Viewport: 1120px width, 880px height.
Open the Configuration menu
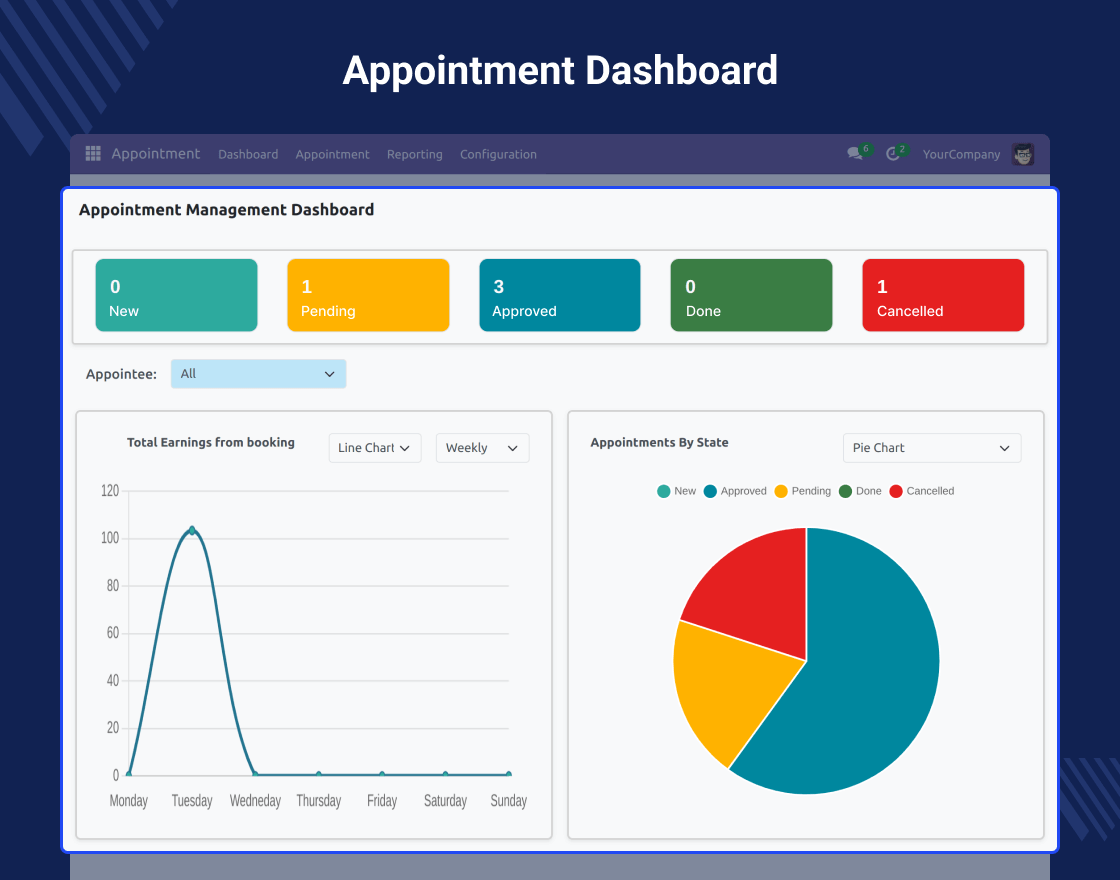click(x=498, y=155)
